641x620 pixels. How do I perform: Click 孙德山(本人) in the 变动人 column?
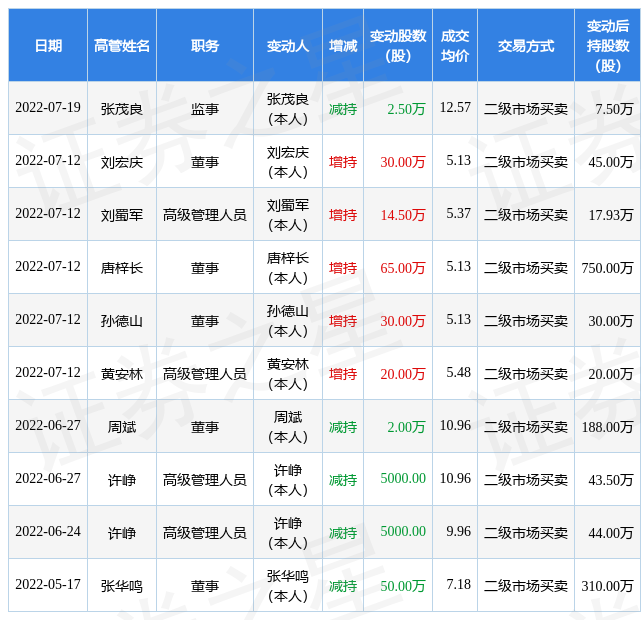[288, 321]
